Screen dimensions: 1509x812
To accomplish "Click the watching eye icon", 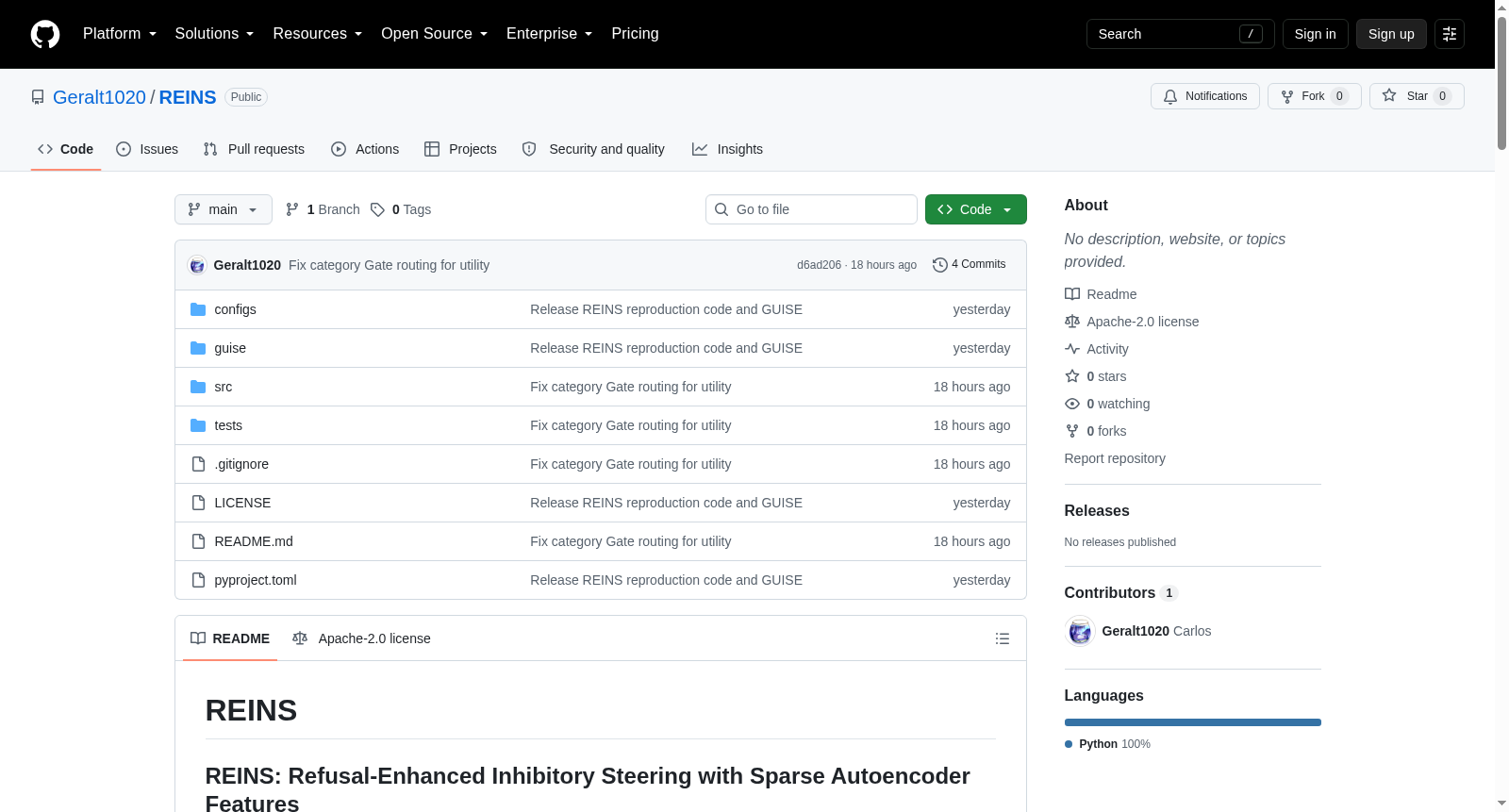I will coord(1072,404).
